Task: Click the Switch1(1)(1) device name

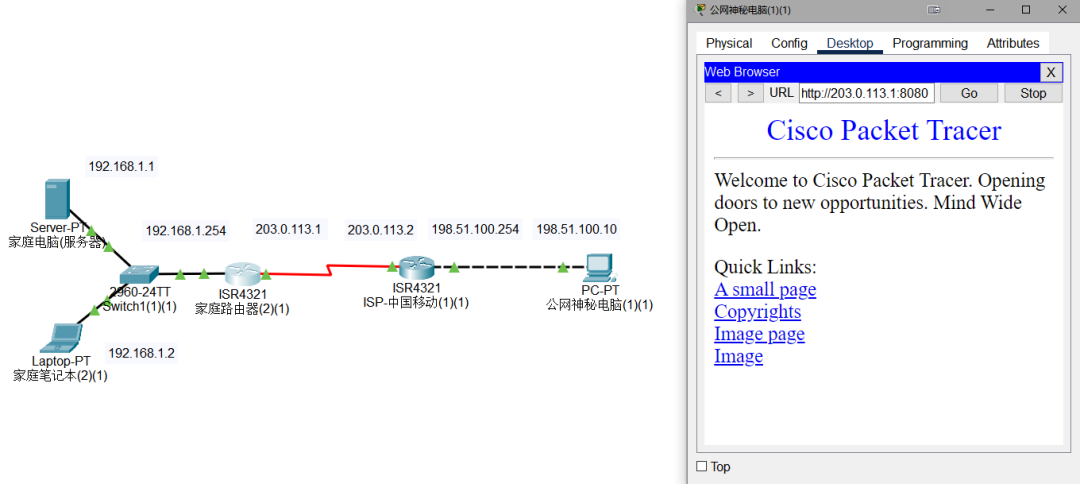Action: (140, 306)
